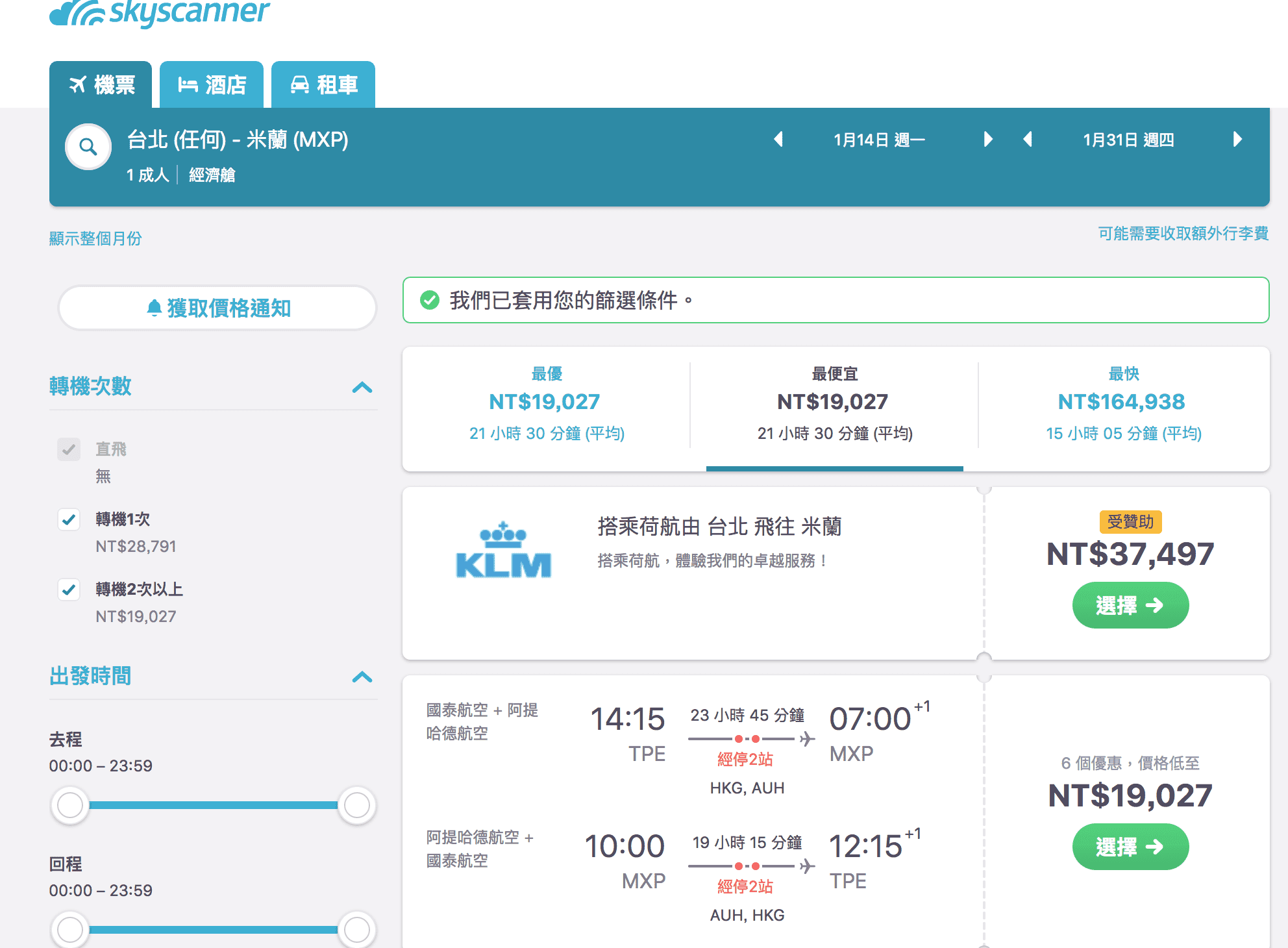Screen dimensions: 1288x948
Task: Click the green filter-applied checkmark icon
Action: pyautogui.click(x=429, y=300)
